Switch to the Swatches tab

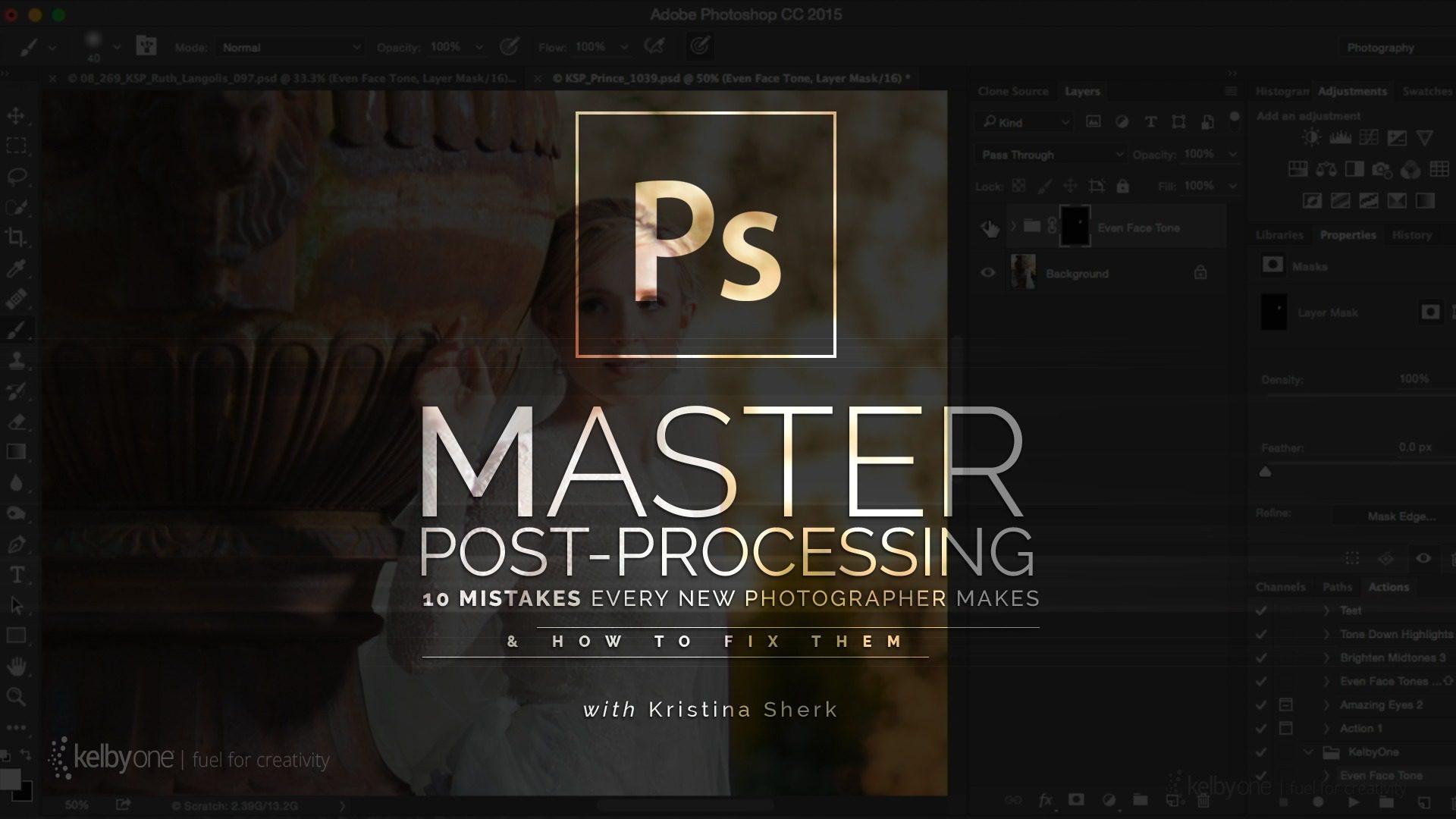[x=1427, y=91]
